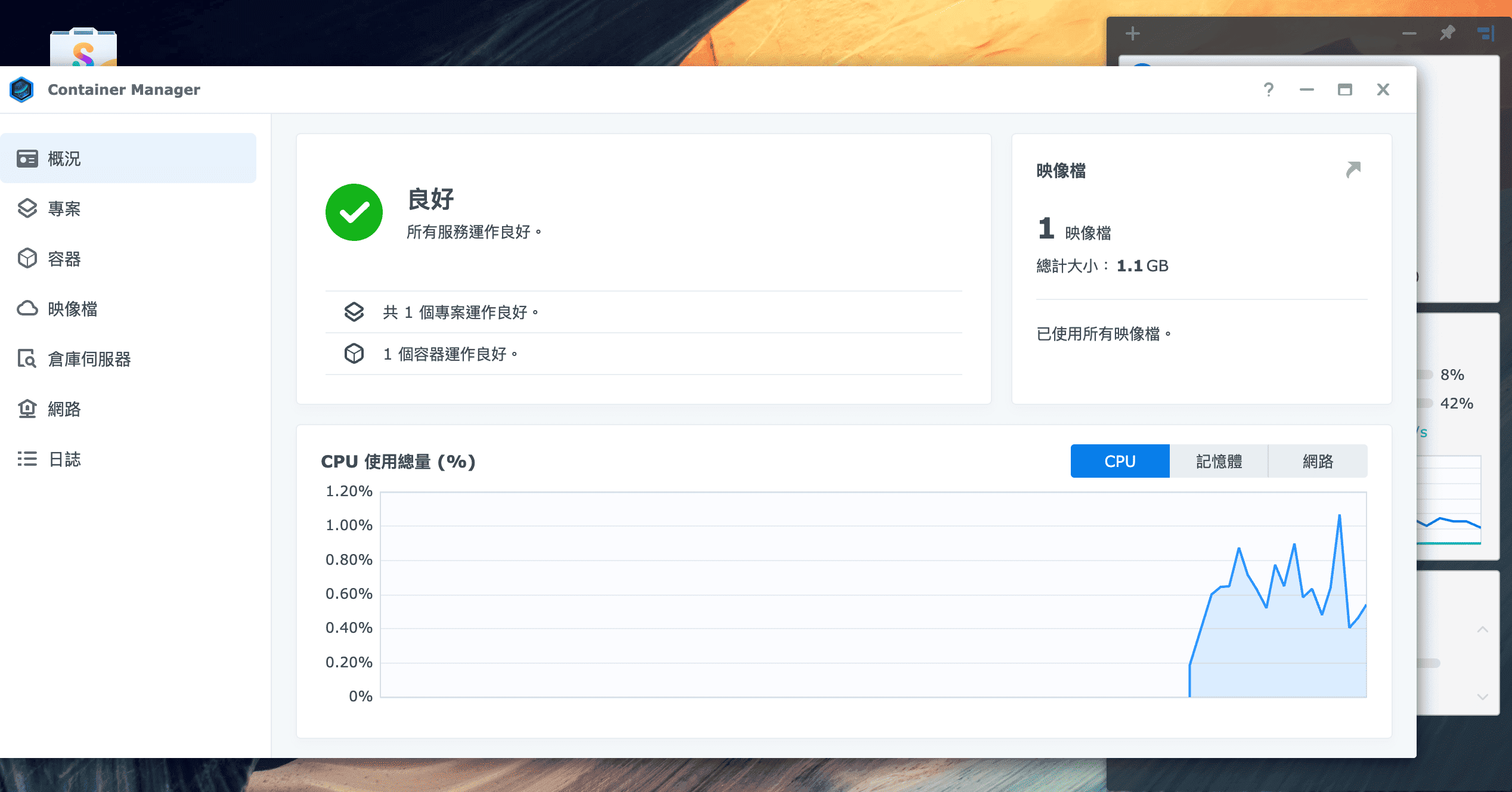Click the Package Center desktop icon
1512x792 pixels.
(83, 48)
